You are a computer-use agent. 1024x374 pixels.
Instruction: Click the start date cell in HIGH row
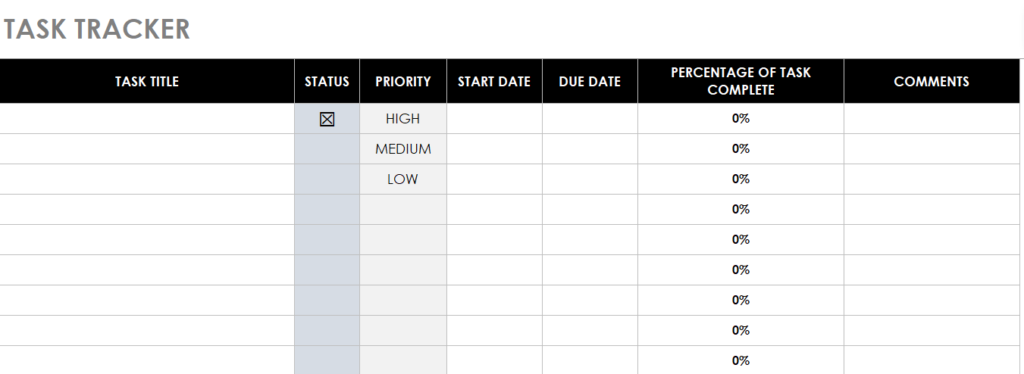click(494, 119)
